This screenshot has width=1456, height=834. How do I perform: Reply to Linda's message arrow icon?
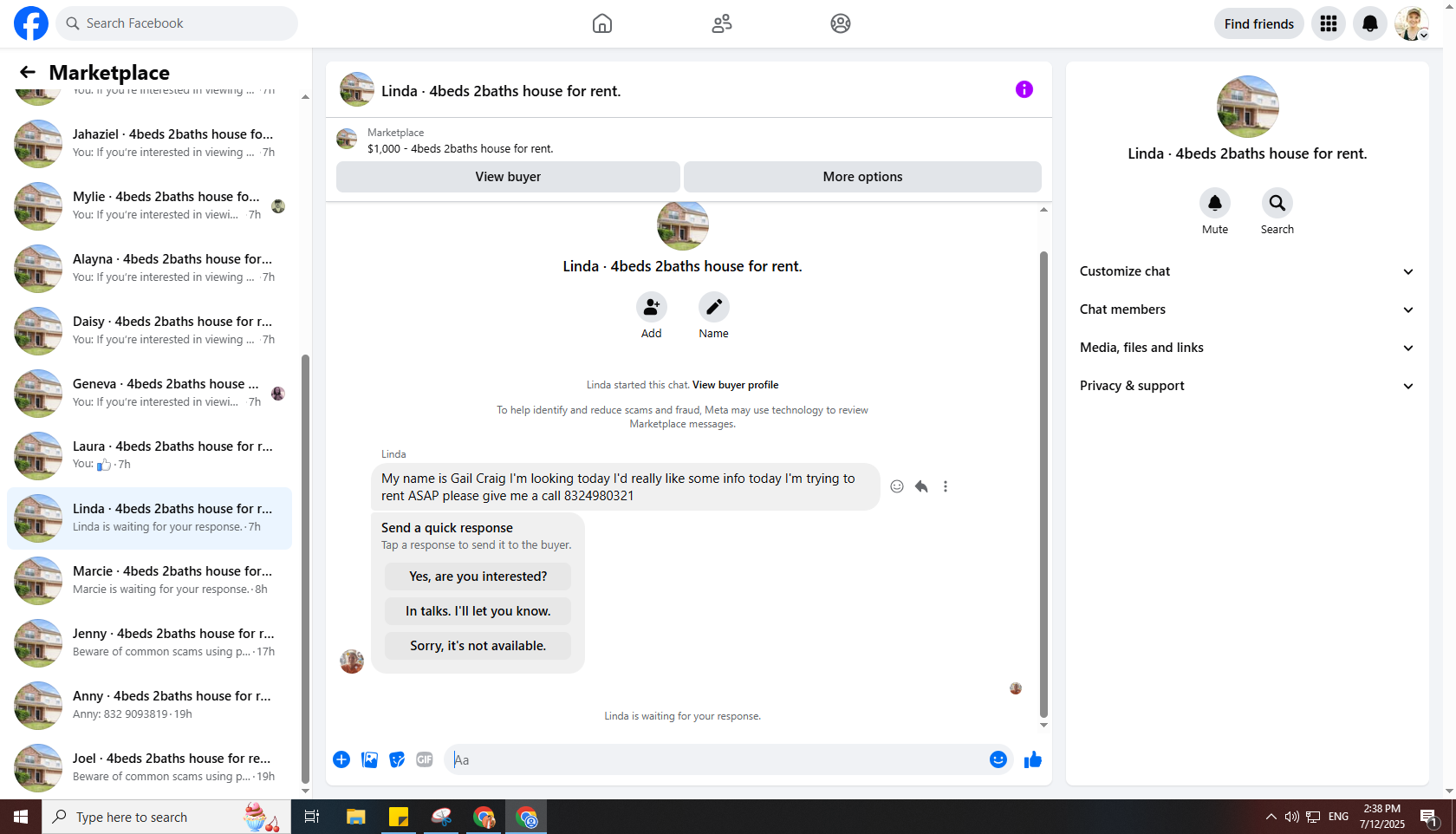[921, 486]
